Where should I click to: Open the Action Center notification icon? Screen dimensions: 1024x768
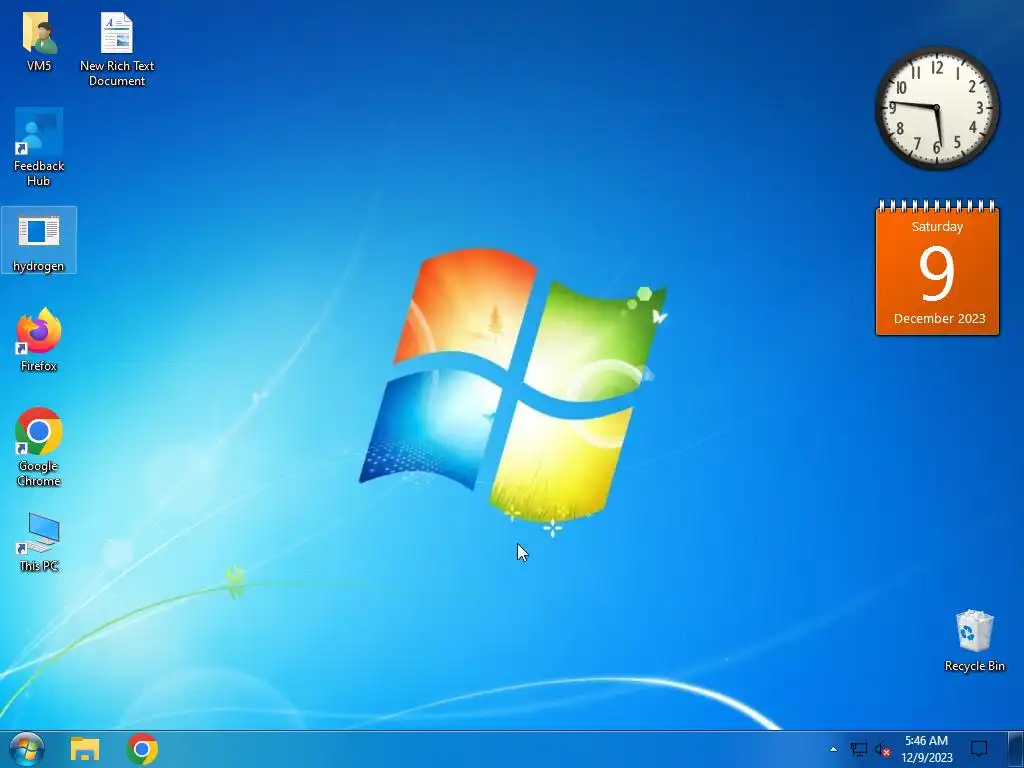pyautogui.click(x=979, y=749)
